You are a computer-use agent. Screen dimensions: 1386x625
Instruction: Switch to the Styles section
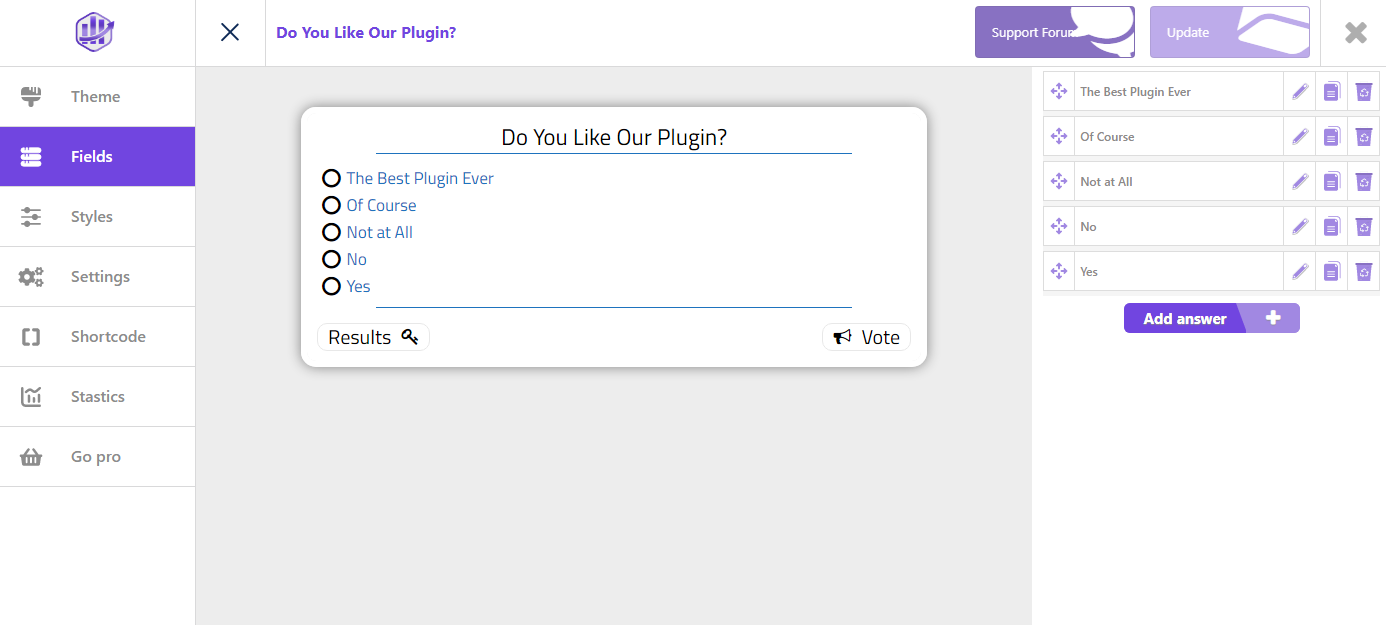pyautogui.click(x=97, y=217)
